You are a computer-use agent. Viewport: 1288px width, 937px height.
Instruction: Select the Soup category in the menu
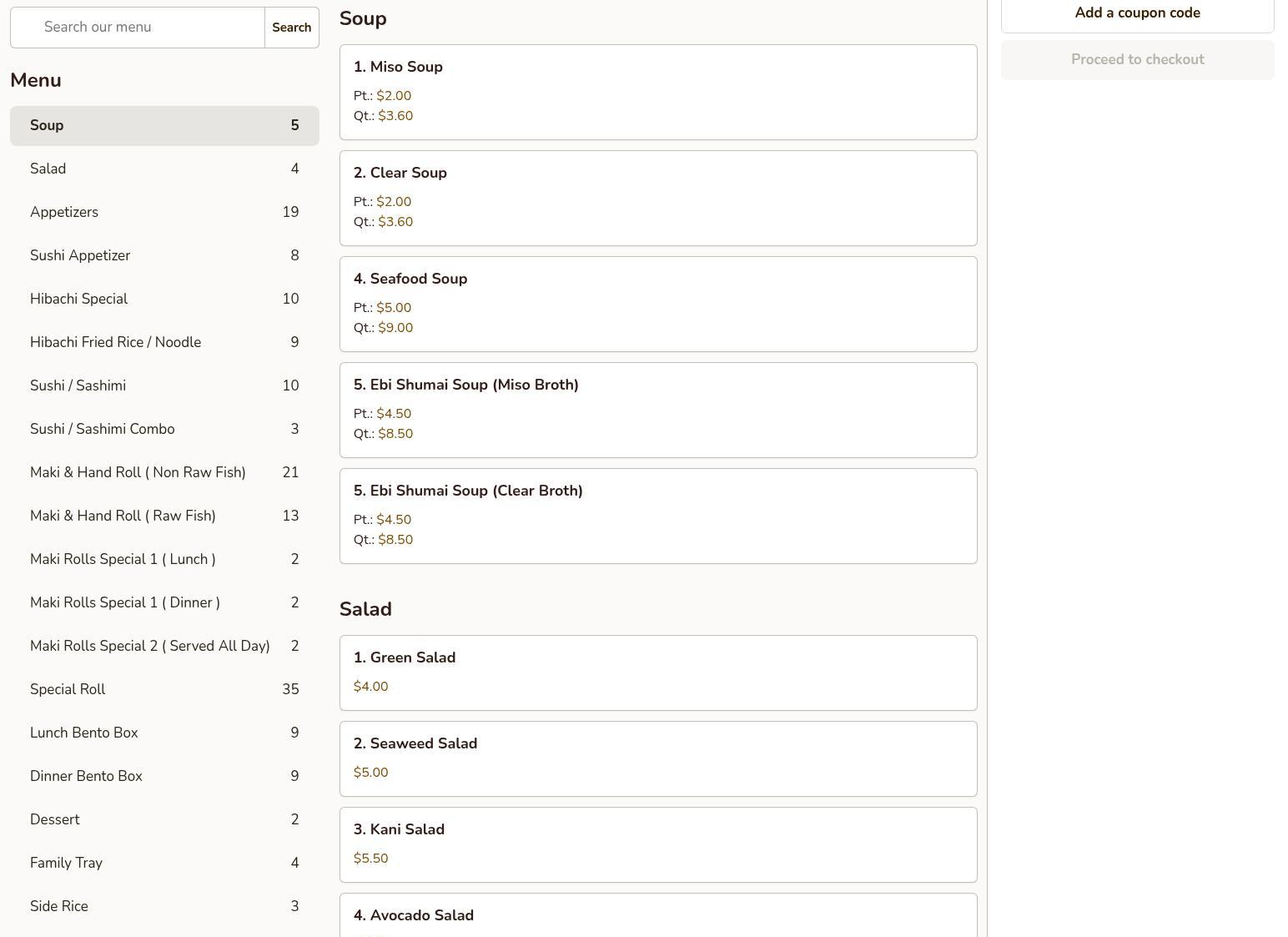(164, 126)
